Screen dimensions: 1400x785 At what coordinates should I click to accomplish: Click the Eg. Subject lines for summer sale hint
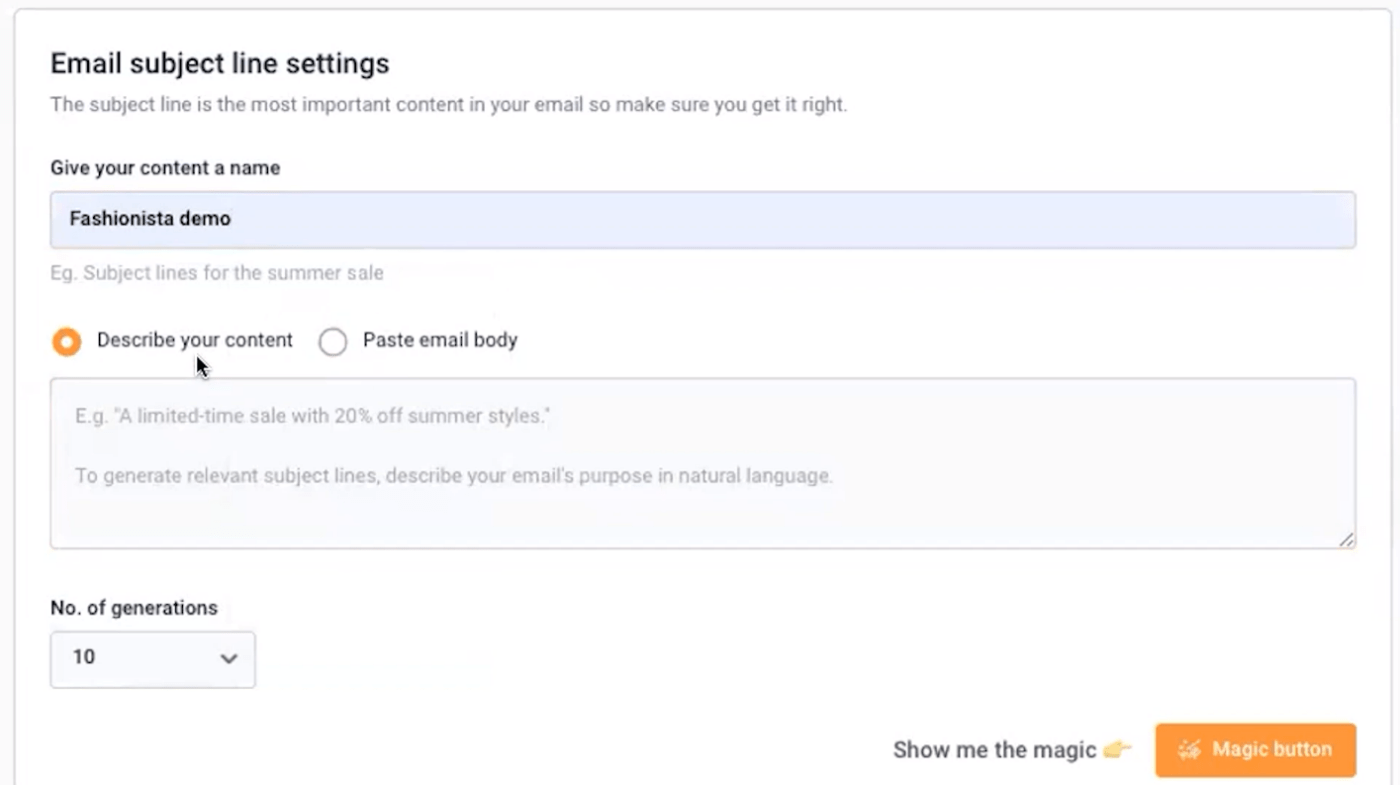217,273
